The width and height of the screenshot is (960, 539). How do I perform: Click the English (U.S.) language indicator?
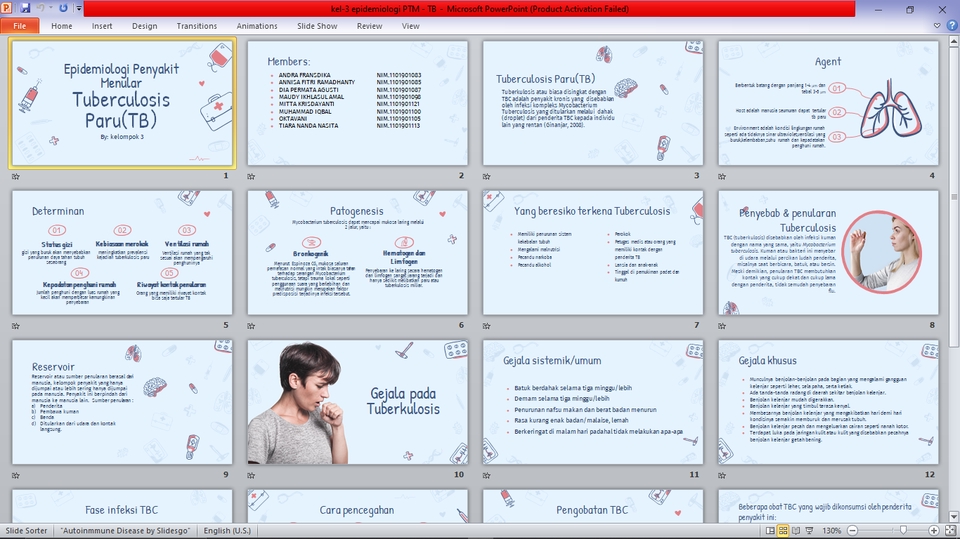(227, 530)
